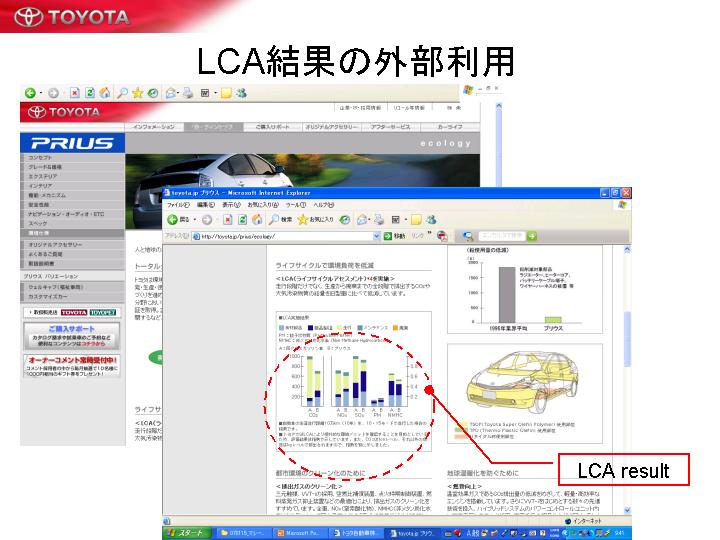Open 編集(E) menu in front window

click(x=206, y=205)
